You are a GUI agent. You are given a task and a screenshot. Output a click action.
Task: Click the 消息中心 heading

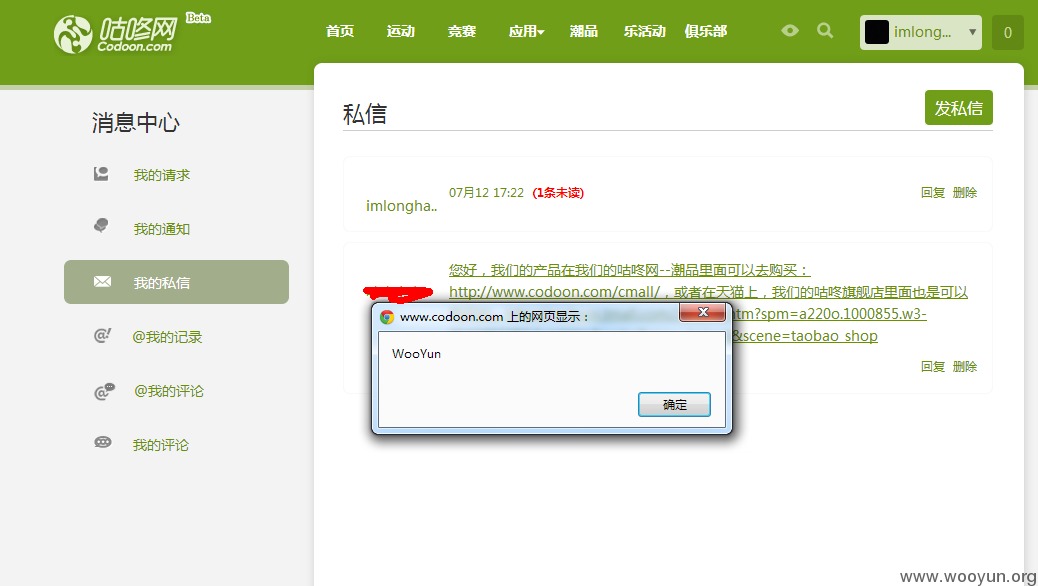136,122
